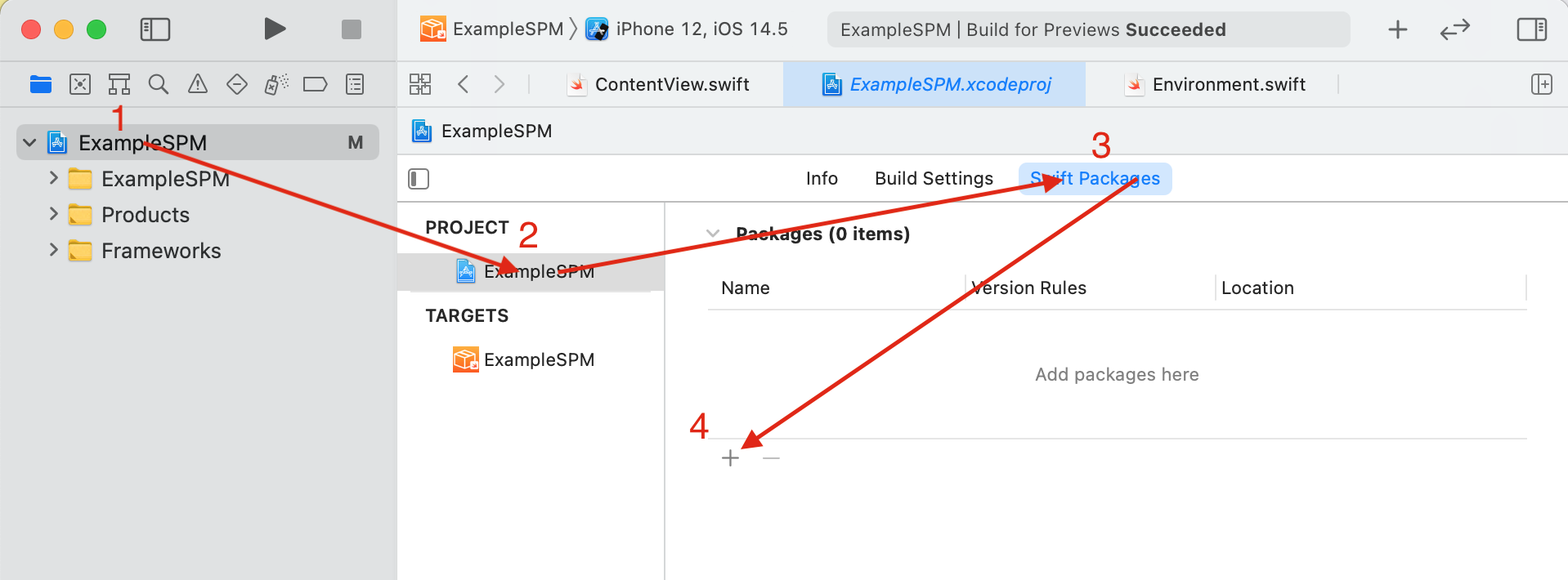Image resolution: width=1568 pixels, height=580 pixels.
Task: Remove package with minus button
Action: (771, 458)
